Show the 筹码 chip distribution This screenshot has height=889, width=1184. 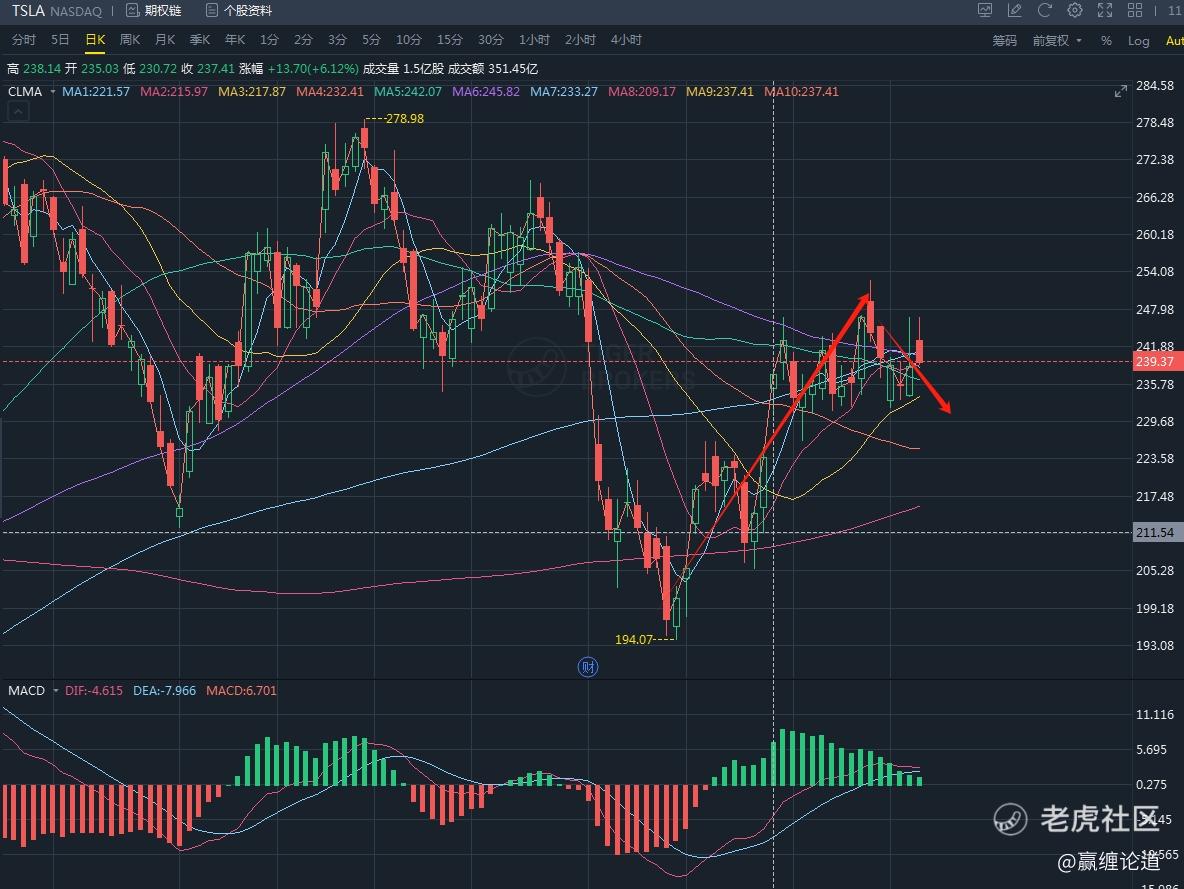(x=1004, y=41)
